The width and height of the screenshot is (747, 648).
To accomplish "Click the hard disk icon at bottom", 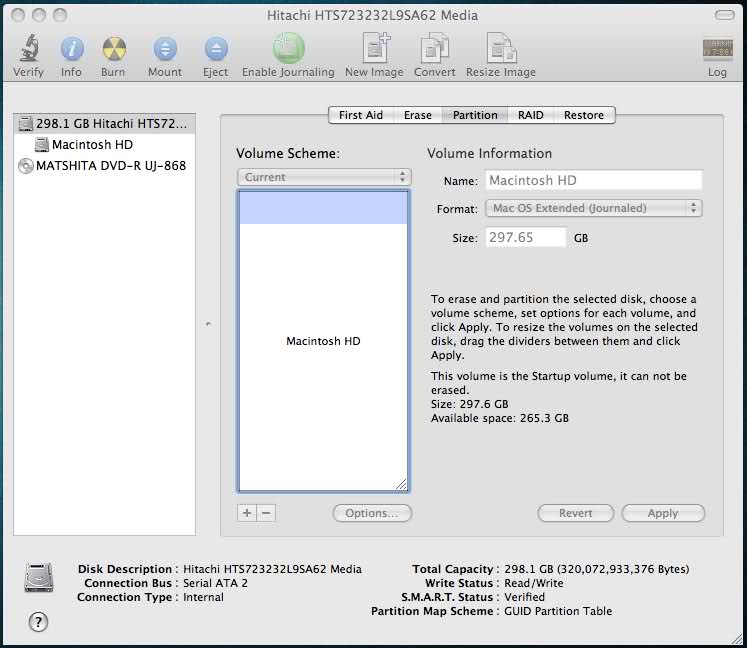I will point(39,577).
